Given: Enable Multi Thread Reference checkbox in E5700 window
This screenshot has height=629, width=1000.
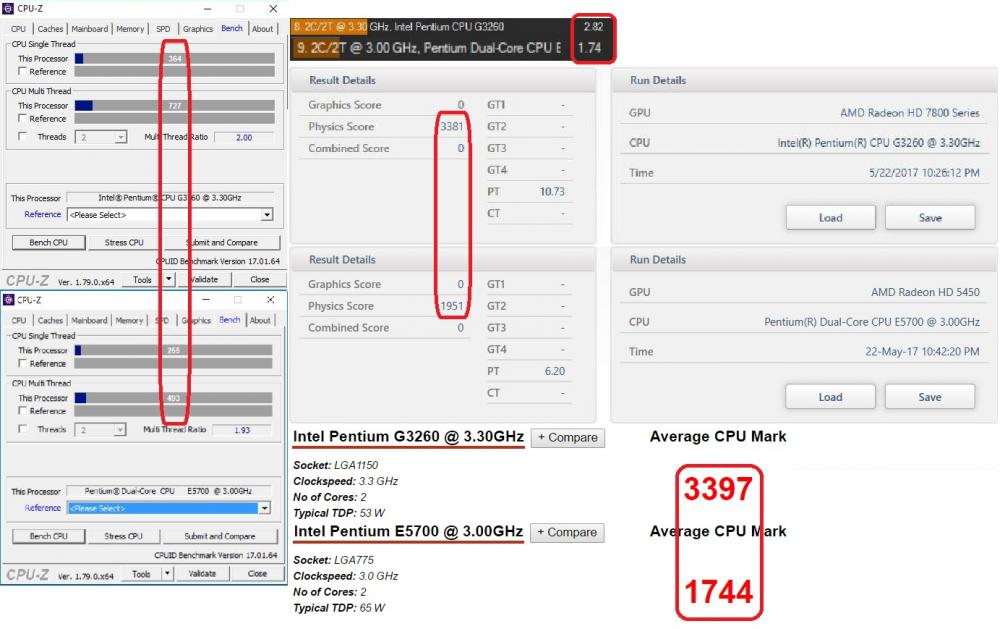Looking at the screenshot, I should pos(23,411).
